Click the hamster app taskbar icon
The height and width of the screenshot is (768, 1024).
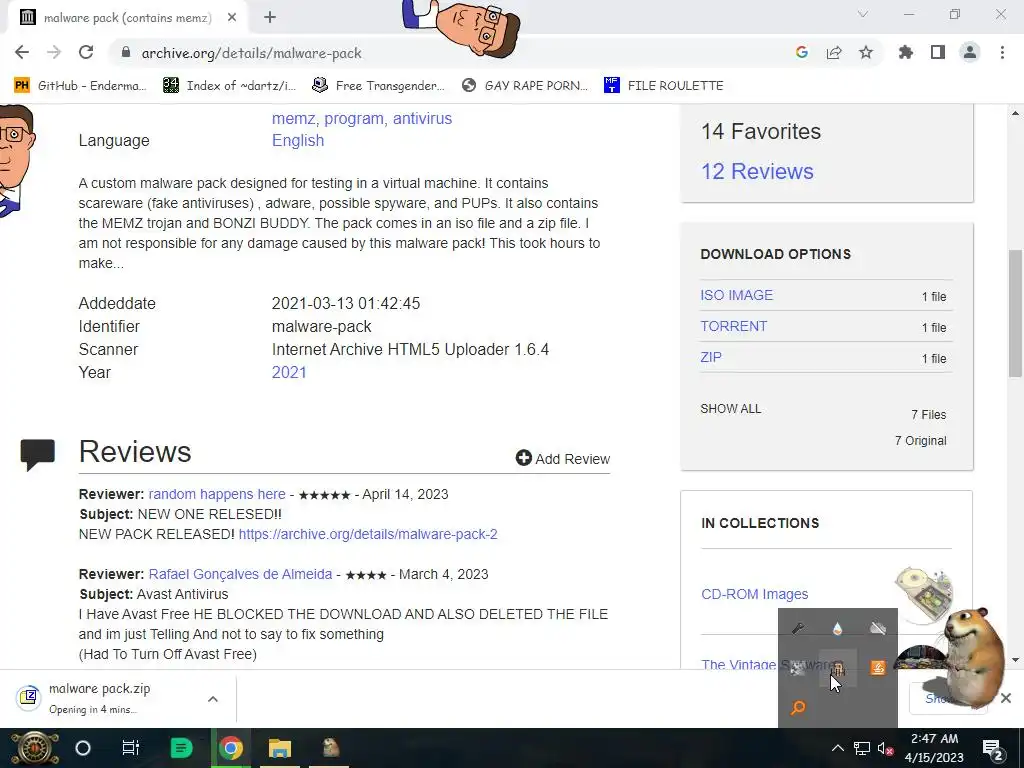(x=330, y=748)
